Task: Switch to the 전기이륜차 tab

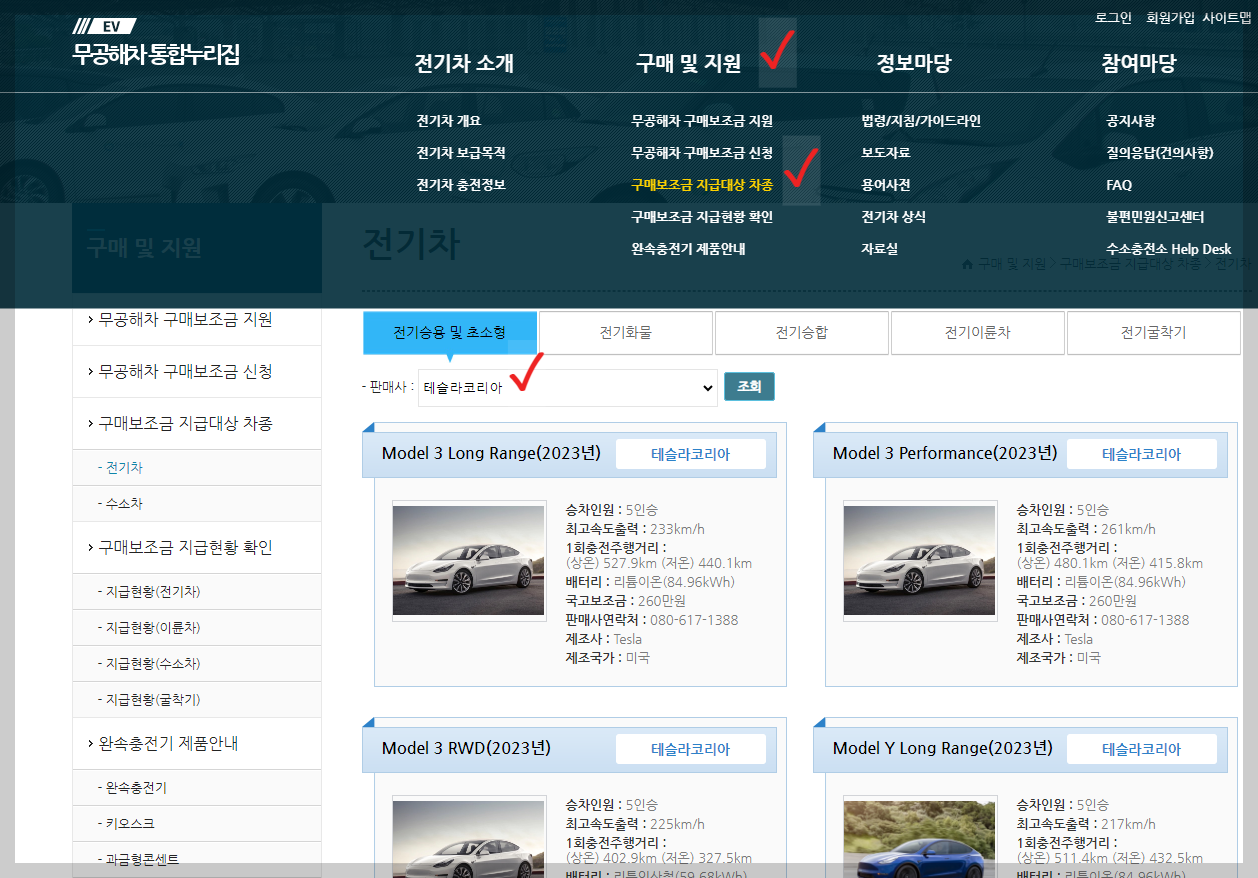Action: tap(977, 331)
